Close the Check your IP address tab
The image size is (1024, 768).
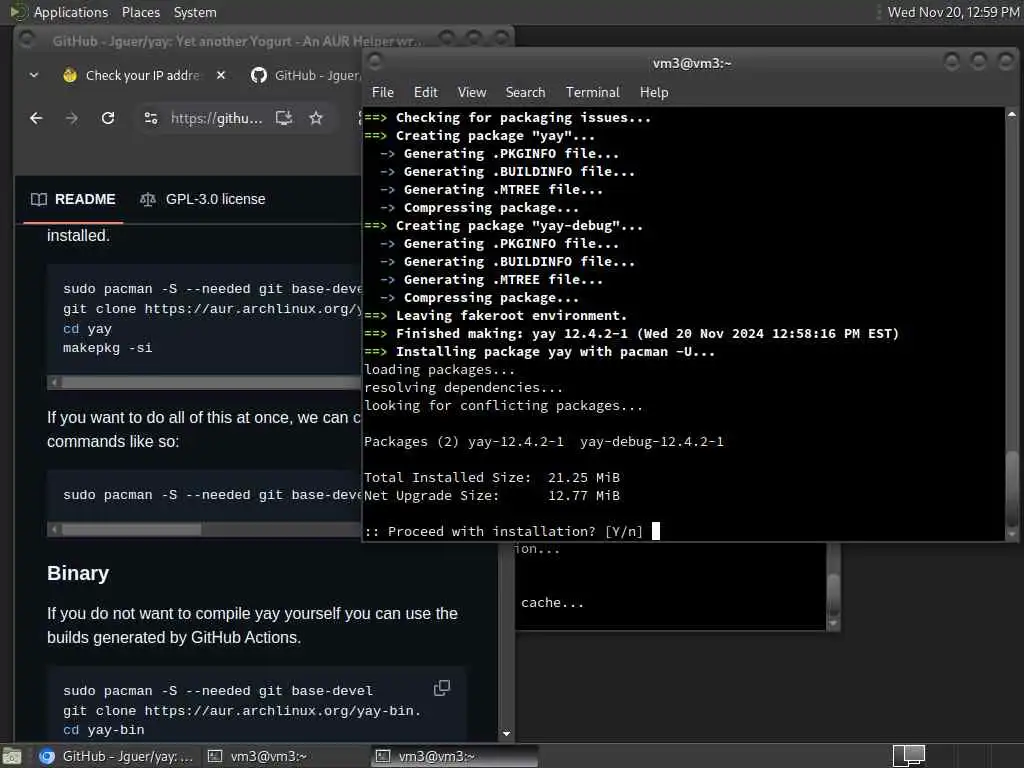pyautogui.click(x=221, y=75)
